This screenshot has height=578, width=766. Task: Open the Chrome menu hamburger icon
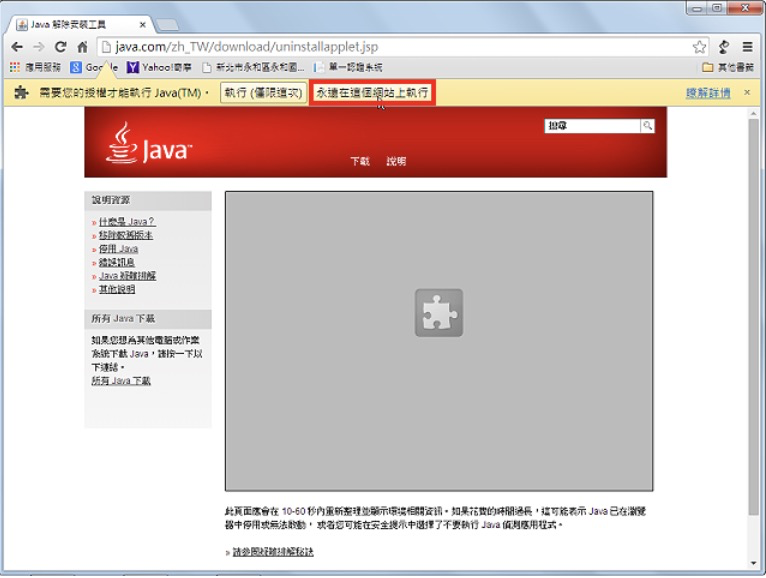coord(747,47)
